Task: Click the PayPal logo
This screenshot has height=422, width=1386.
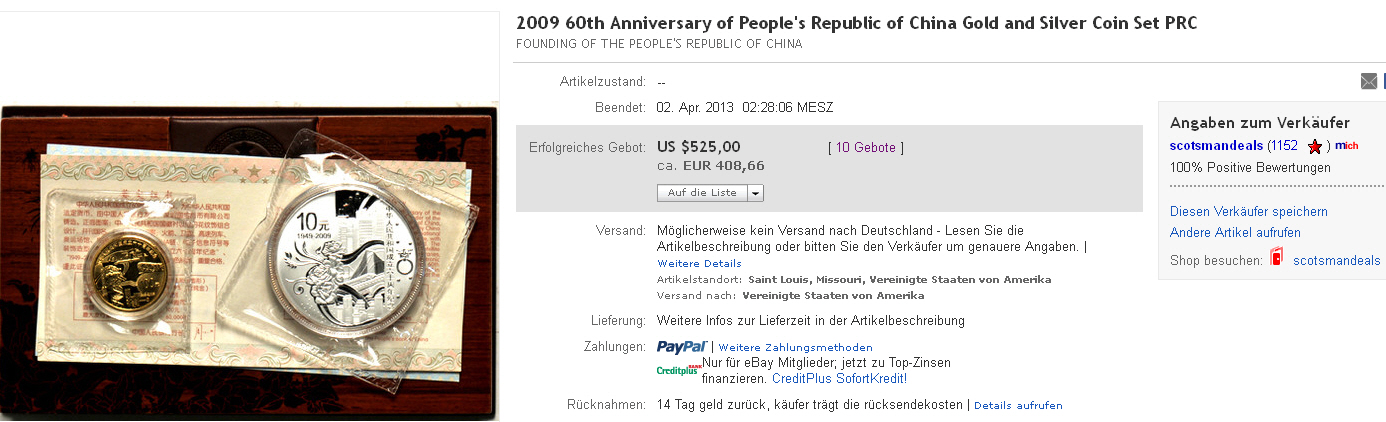Action: (682, 347)
